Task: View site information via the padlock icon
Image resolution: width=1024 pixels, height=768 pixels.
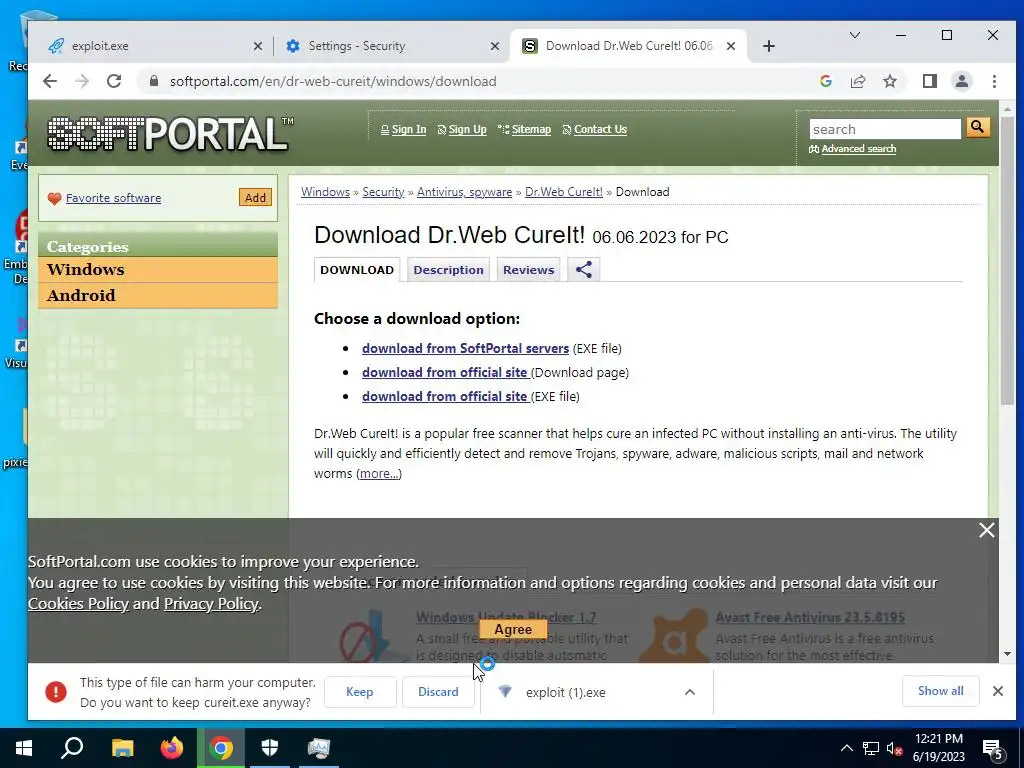Action: [x=153, y=81]
